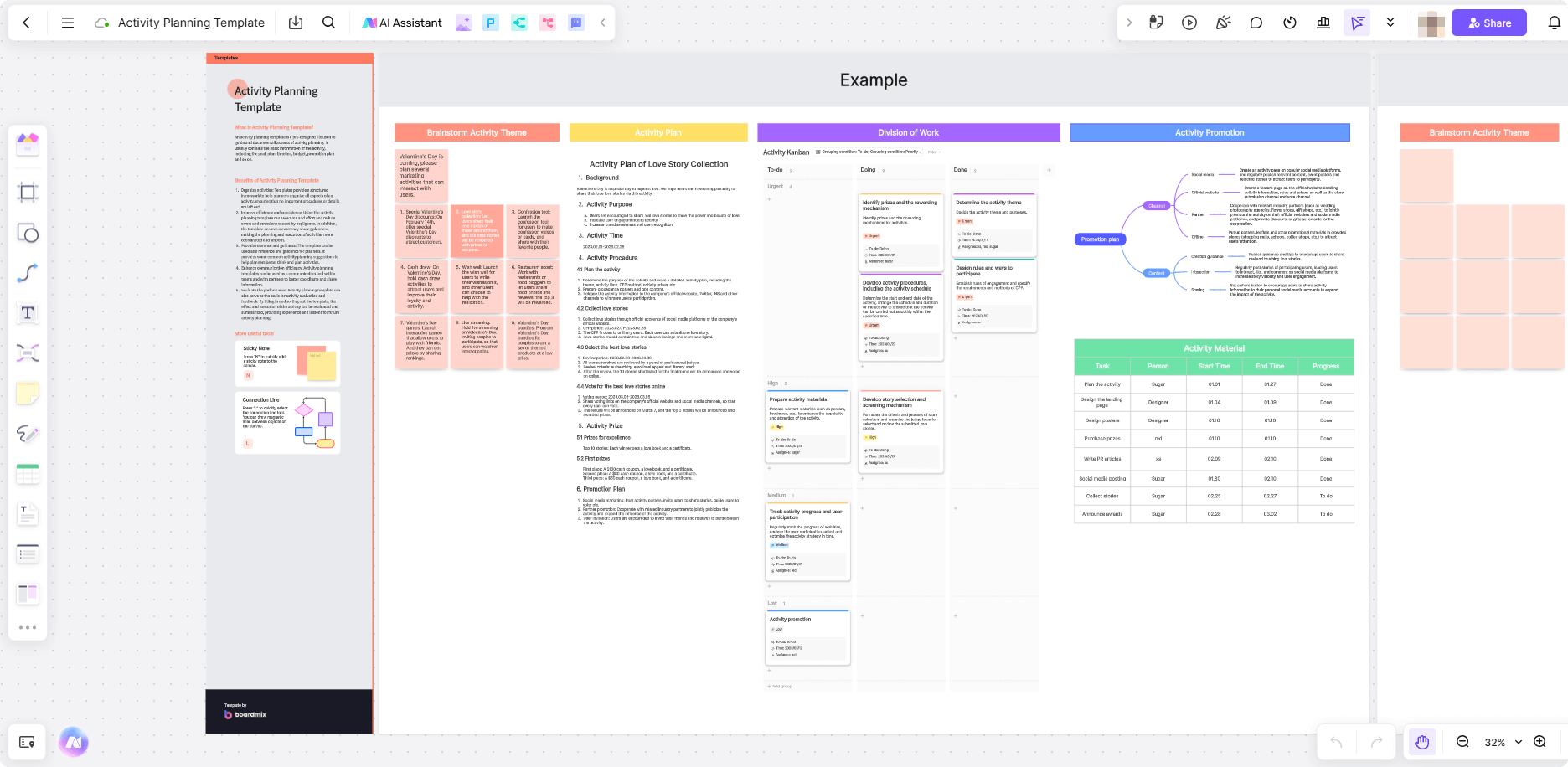Select the Shape tool
Viewport: 1568px width, 767px height.
click(x=28, y=233)
